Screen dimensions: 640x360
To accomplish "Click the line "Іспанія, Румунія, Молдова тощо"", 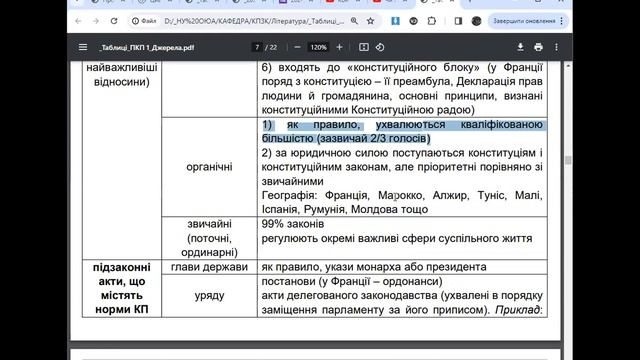I will [x=345, y=209].
